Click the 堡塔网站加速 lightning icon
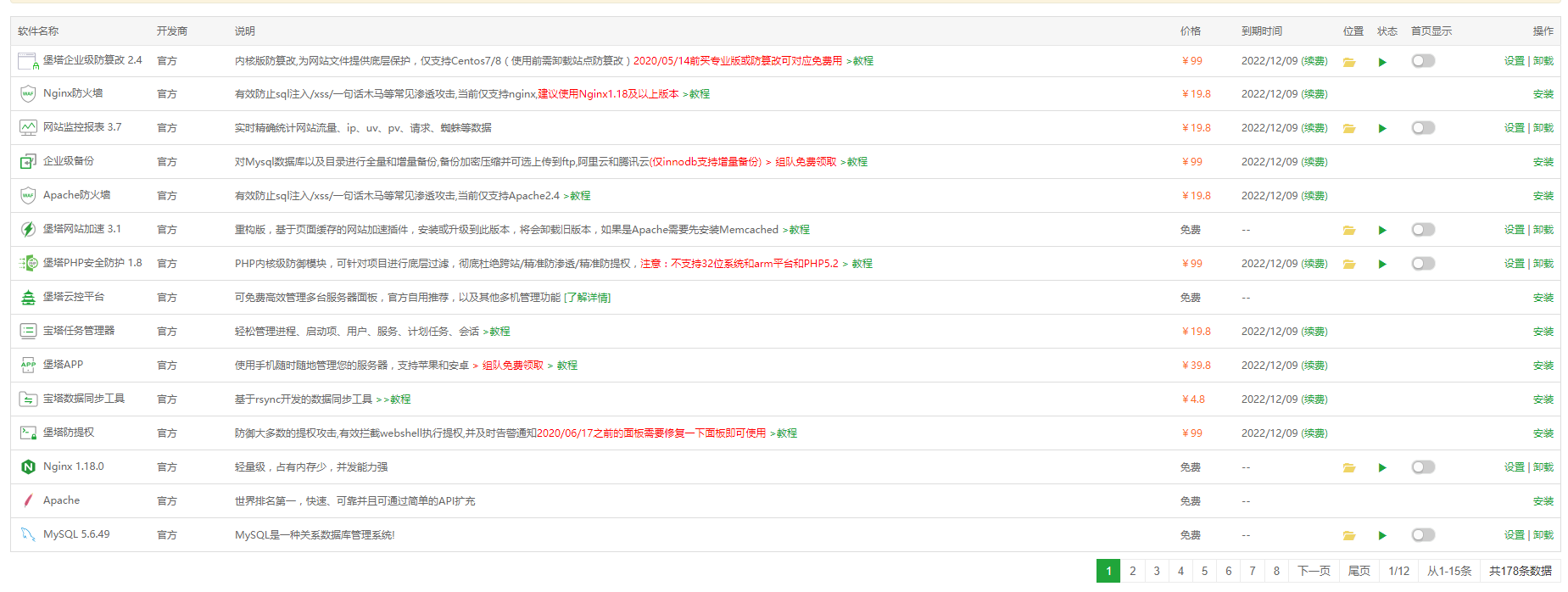Image resolution: width=1568 pixels, height=592 pixels. [28, 229]
